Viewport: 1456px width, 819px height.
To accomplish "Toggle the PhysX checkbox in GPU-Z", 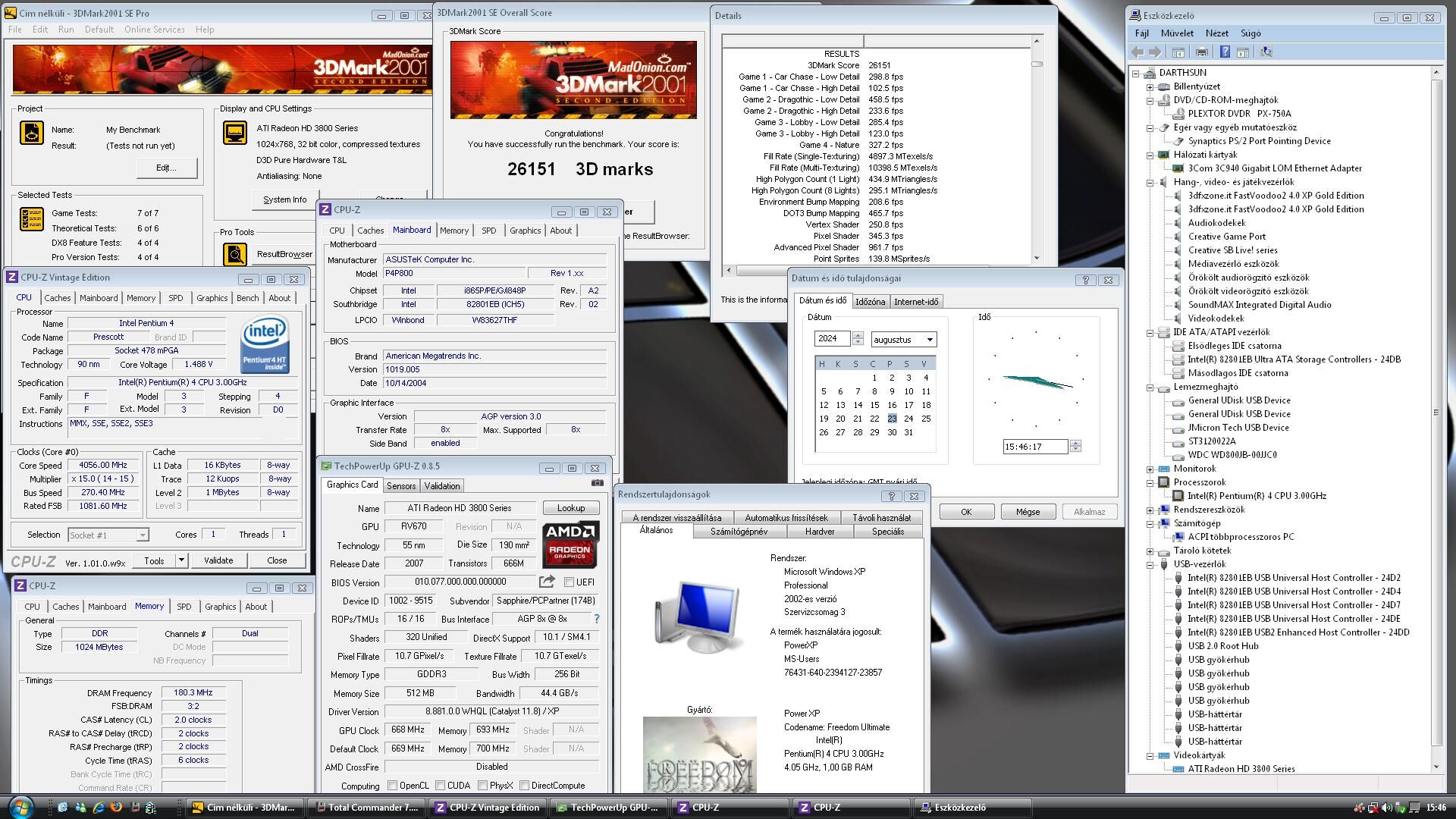I will (482, 786).
